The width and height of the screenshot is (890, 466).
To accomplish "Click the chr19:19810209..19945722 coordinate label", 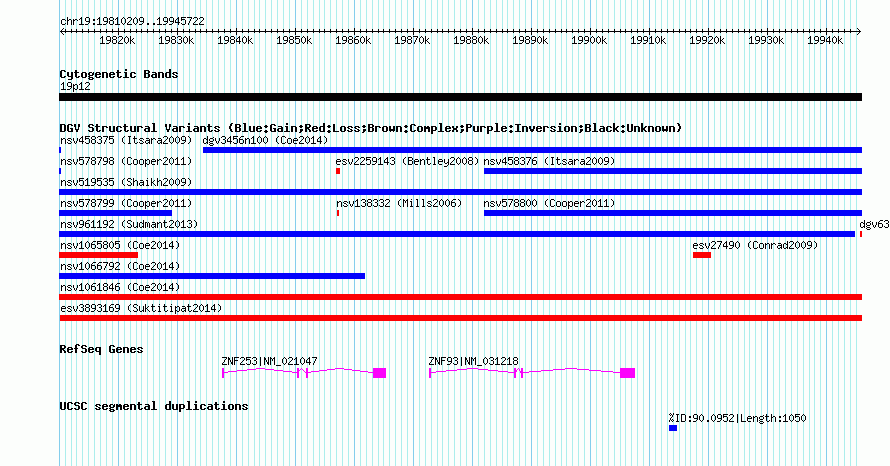I will coord(132,22).
